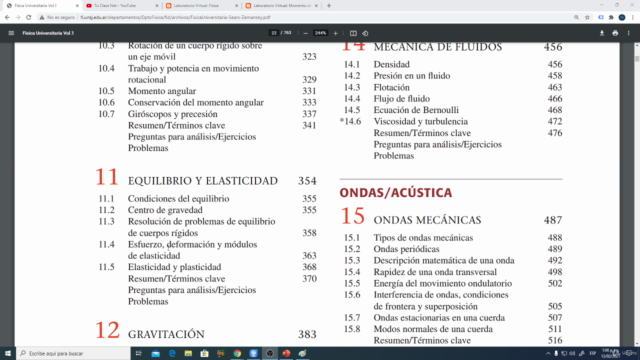Click the not secure warning icon
Image resolution: width=640 pixels, height=360 pixels.
click(x=42, y=17)
